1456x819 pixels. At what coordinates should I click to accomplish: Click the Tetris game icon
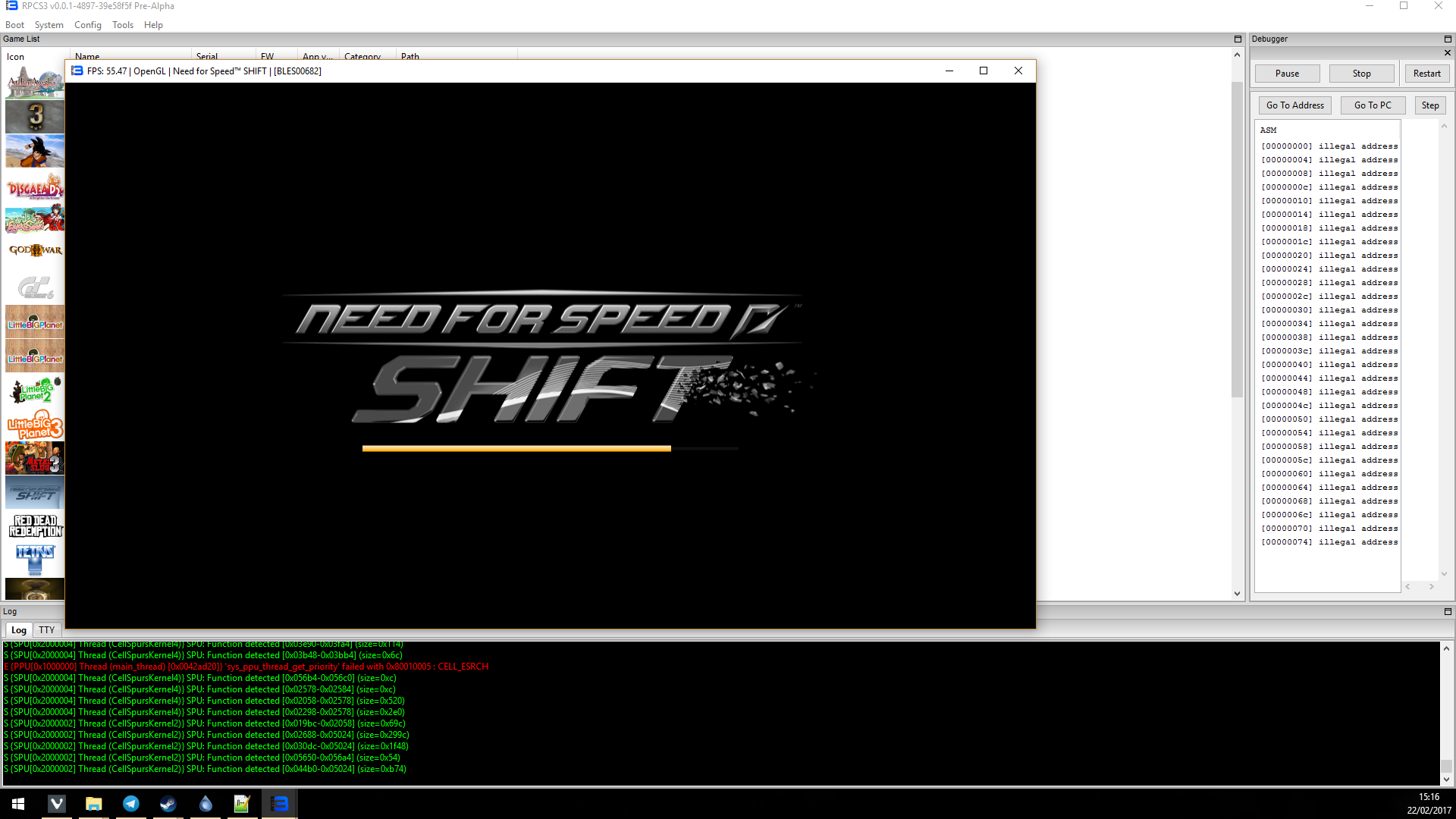35,559
